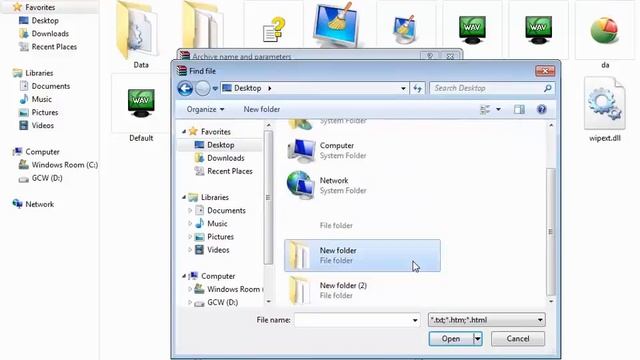Click the Search Desktop field
The height and width of the screenshot is (360, 640).
click(492, 88)
